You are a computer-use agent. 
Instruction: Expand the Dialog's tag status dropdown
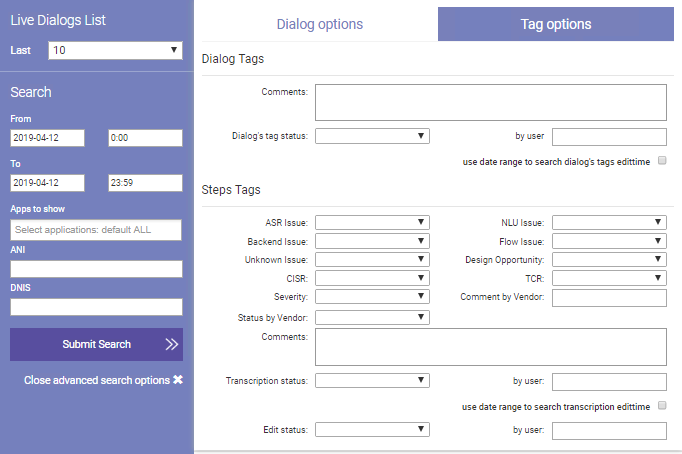point(372,137)
